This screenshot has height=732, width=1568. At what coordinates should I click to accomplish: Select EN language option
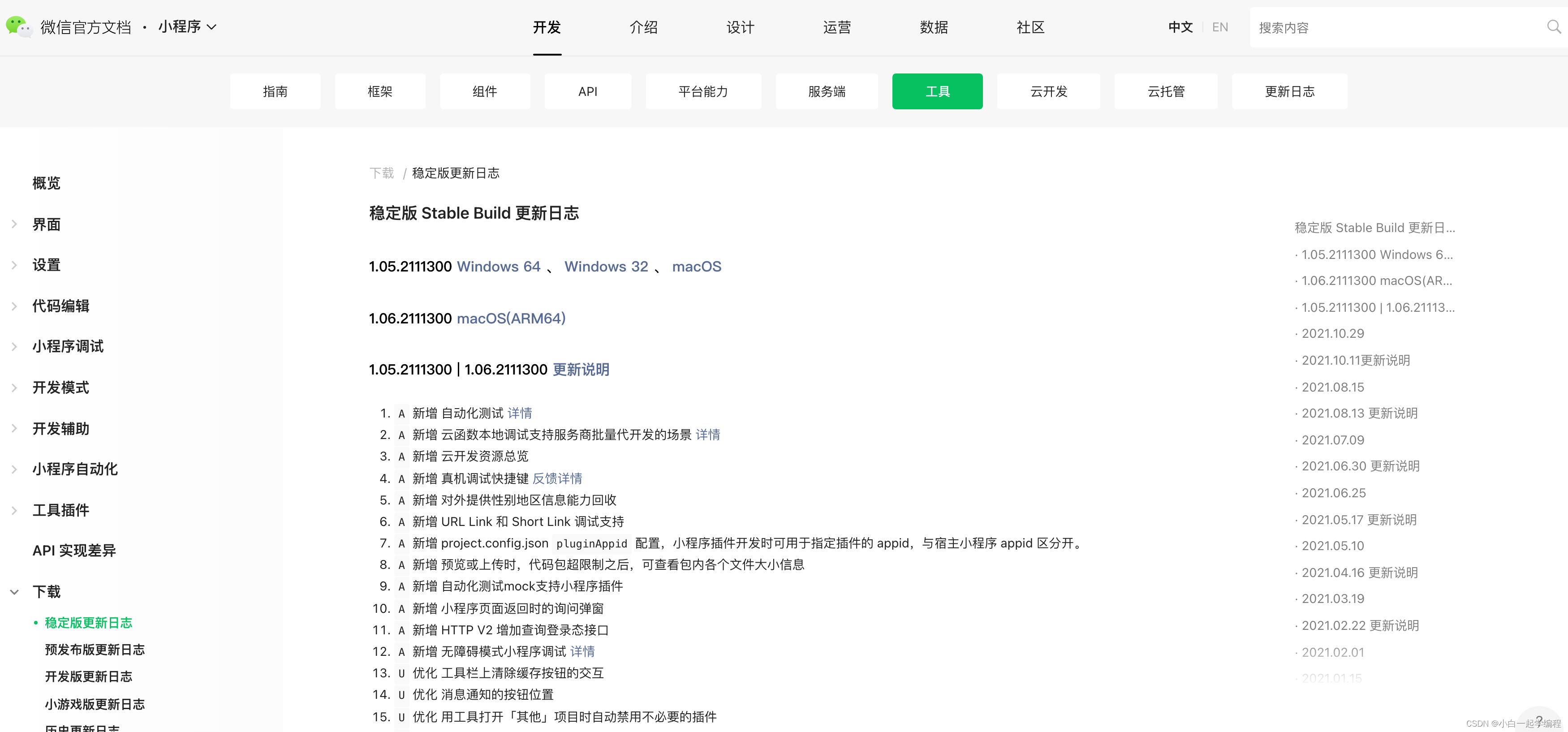tap(1220, 27)
